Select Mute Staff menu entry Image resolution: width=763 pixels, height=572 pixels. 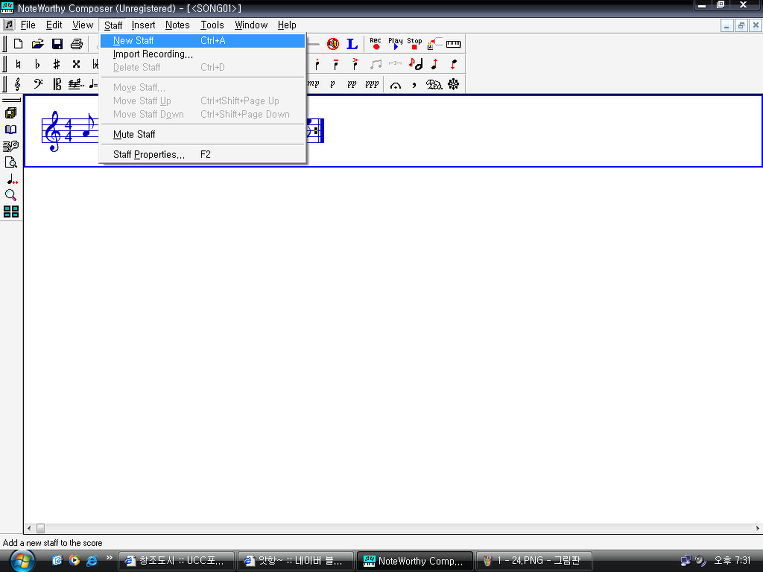(202, 134)
